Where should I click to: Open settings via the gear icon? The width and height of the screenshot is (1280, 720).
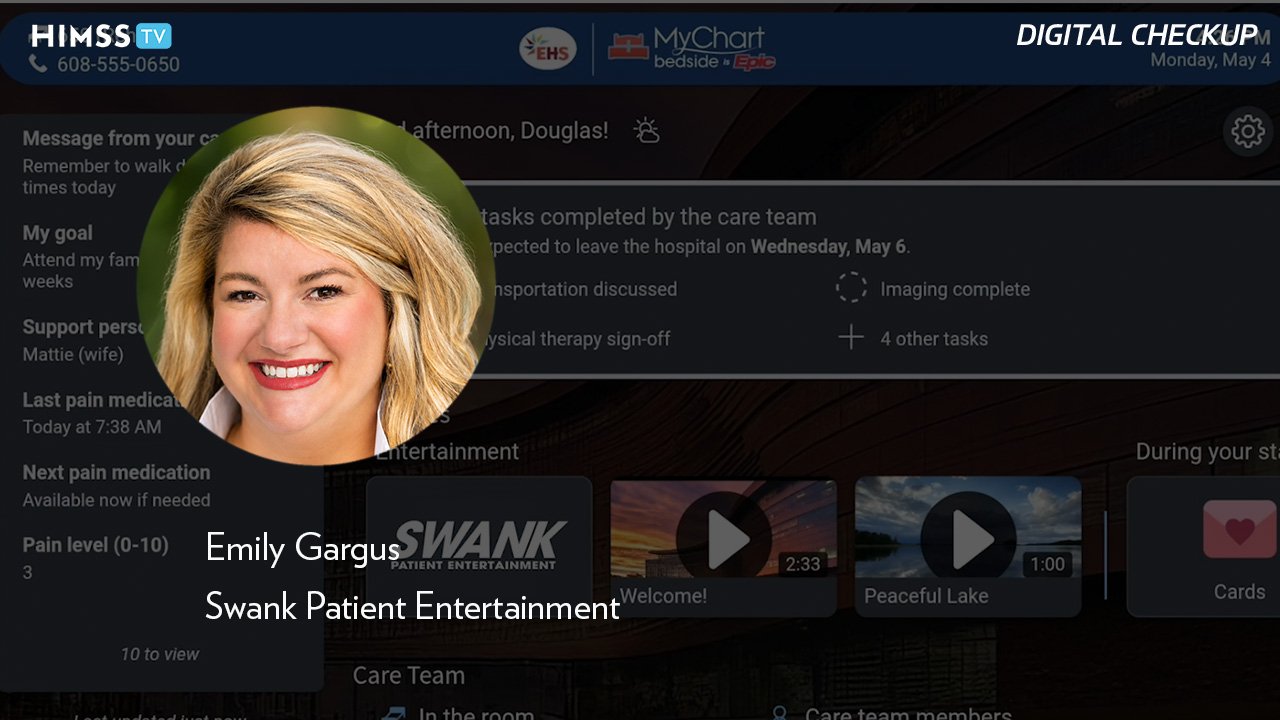click(1248, 131)
